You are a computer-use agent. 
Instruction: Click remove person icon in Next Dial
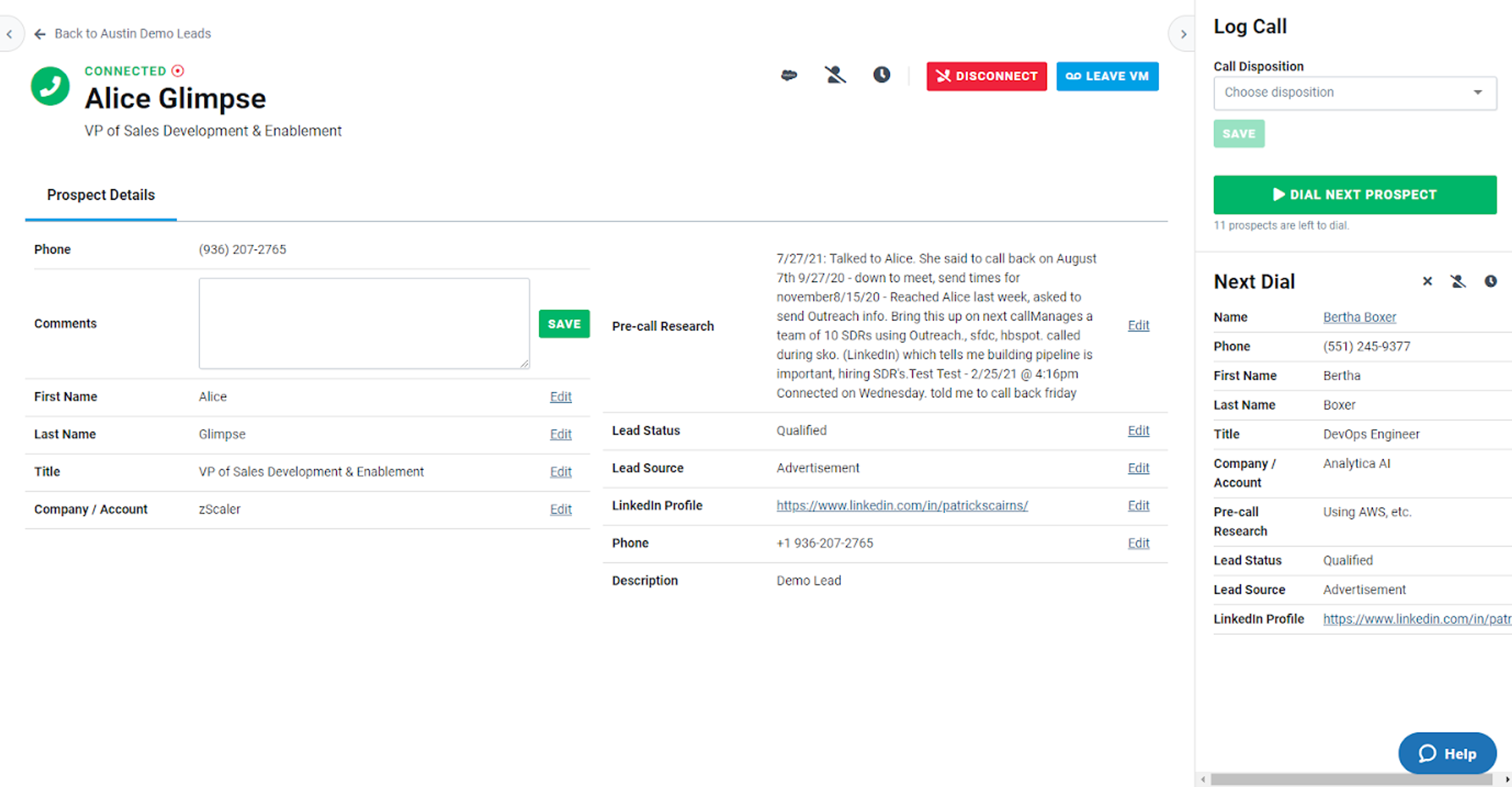point(1458,281)
